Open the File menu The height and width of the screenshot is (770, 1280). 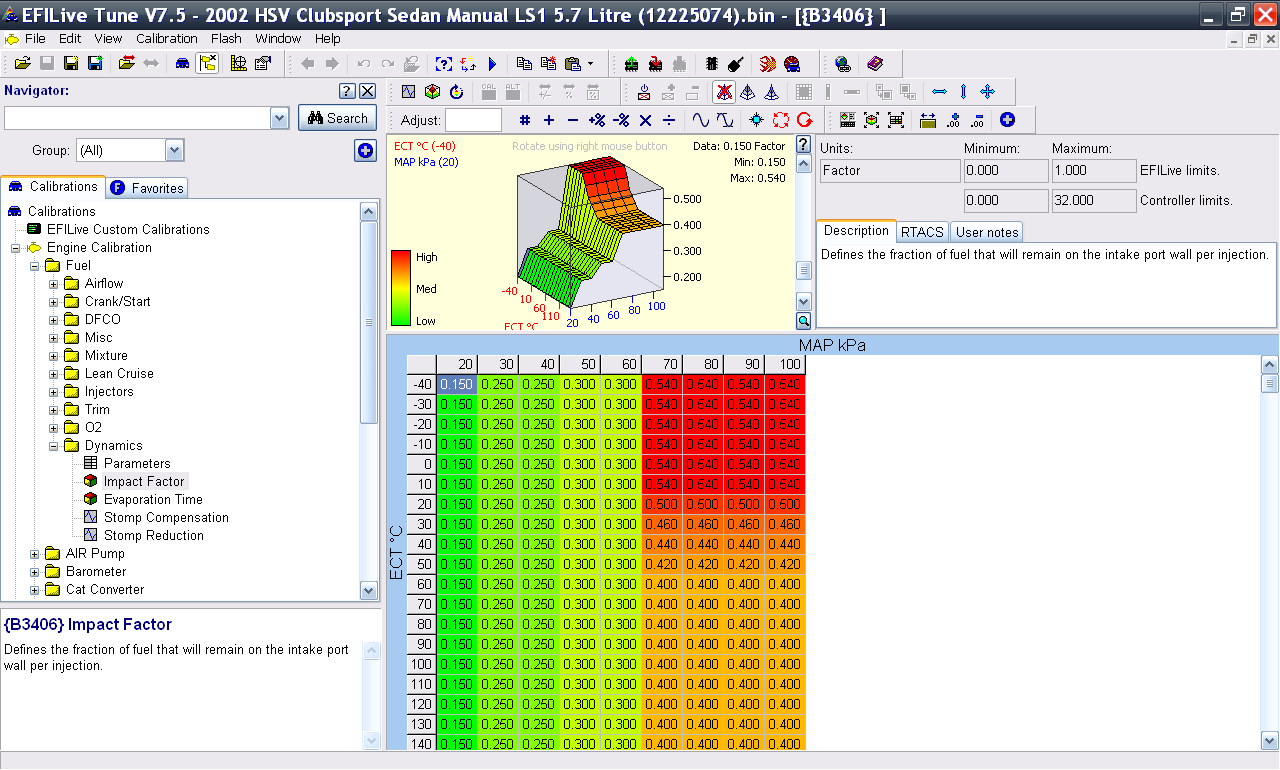(35, 39)
